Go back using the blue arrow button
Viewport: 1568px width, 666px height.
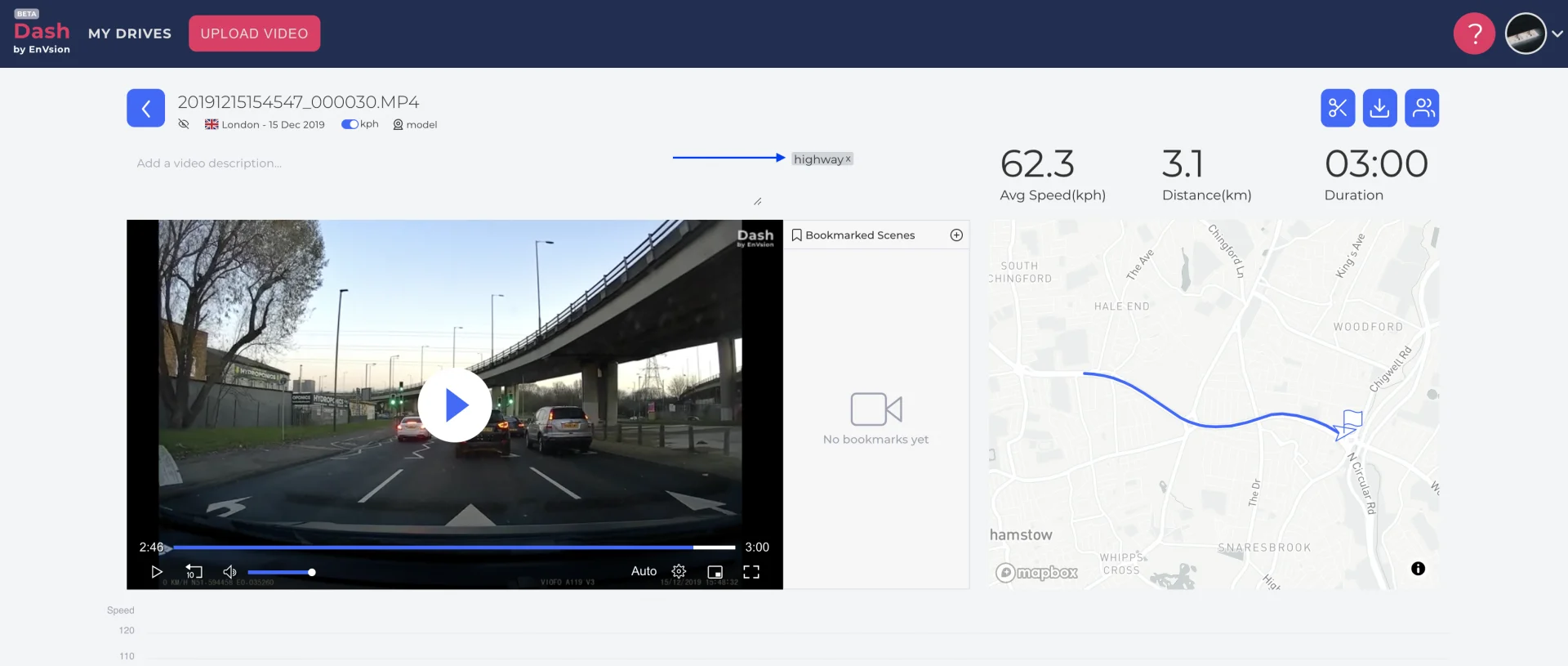coord(145,108)
